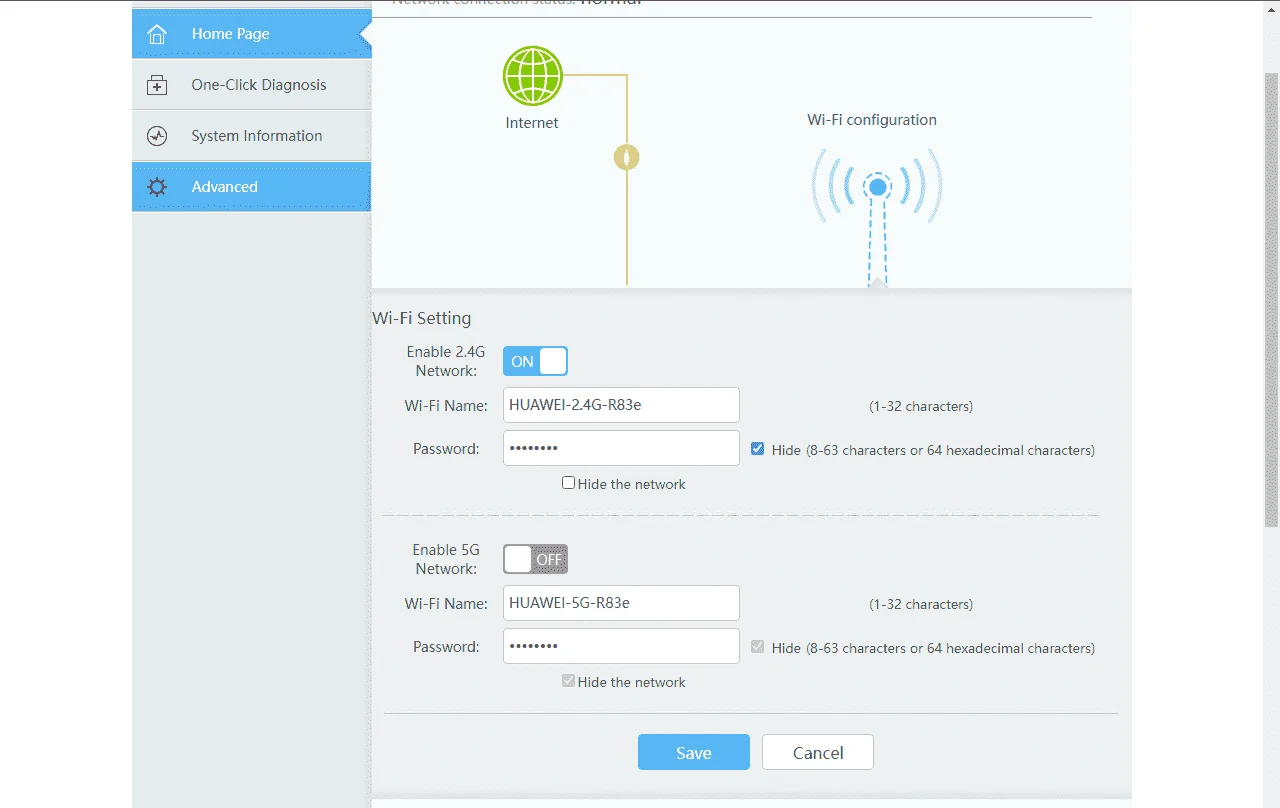Image resolution: width=1280 pixels, height=808 pixels.
Task: Click the yellow connection status node icon
Action: 627,157
